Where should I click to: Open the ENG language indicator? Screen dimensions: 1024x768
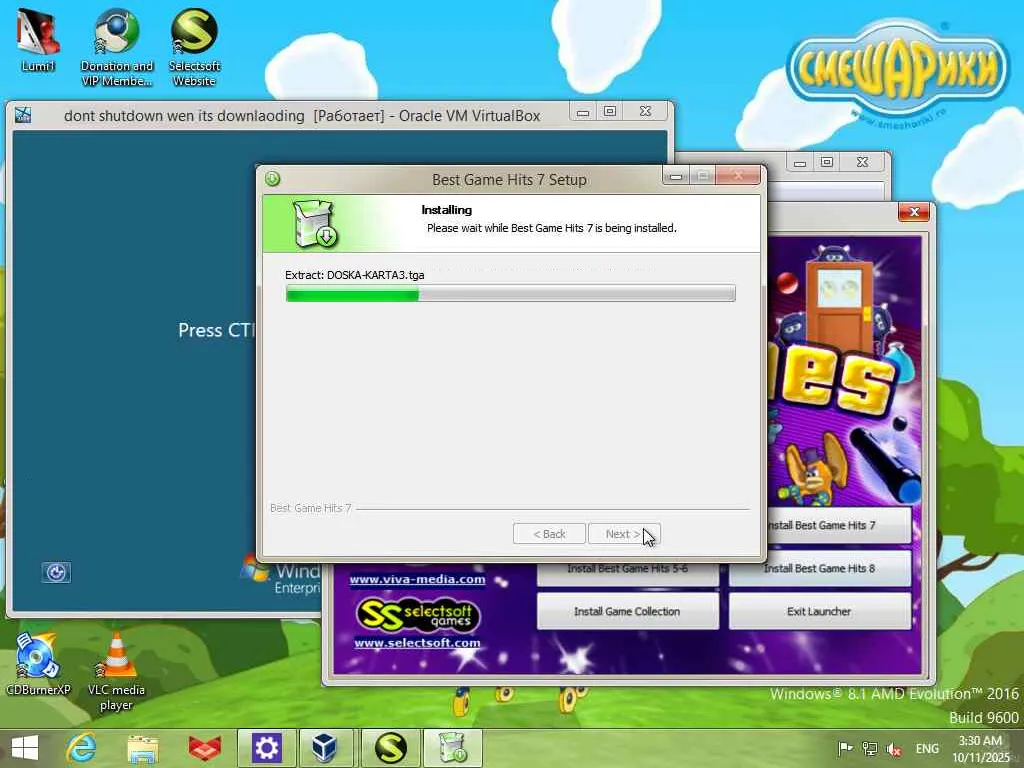[927, 748]
